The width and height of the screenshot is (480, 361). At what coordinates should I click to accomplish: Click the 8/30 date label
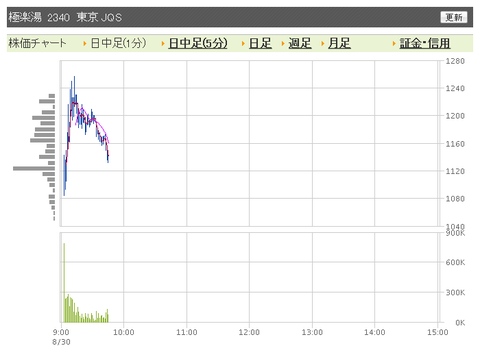61,342
